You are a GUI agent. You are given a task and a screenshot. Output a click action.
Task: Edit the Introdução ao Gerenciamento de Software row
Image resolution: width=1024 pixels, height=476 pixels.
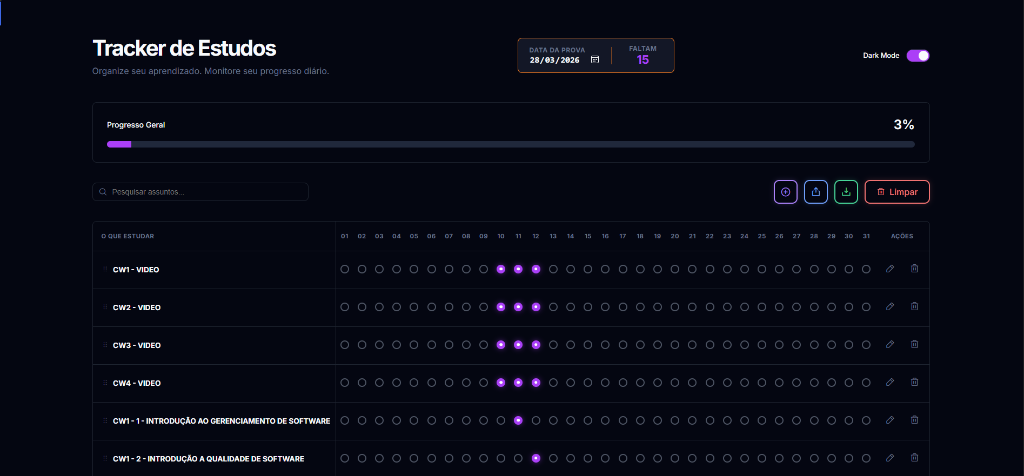point(890,421)
